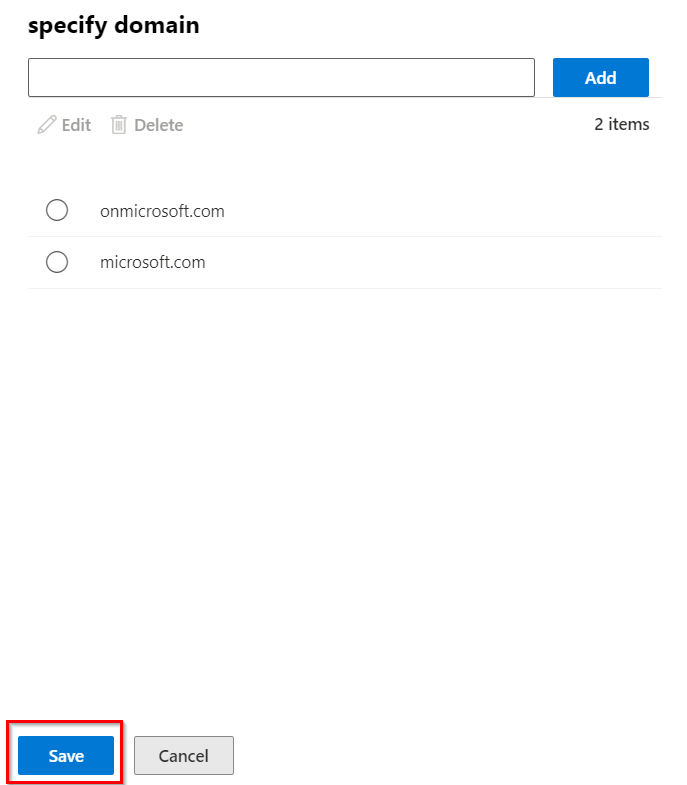Click the microsoft.com domain name text

pyautogui.click(x=153, y=262)
